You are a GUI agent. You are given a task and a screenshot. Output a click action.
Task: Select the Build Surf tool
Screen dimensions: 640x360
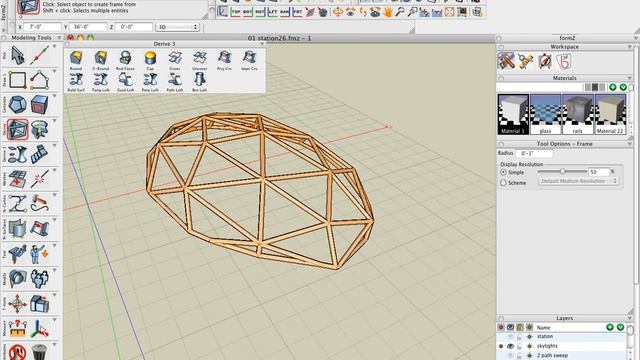(76, 82)
